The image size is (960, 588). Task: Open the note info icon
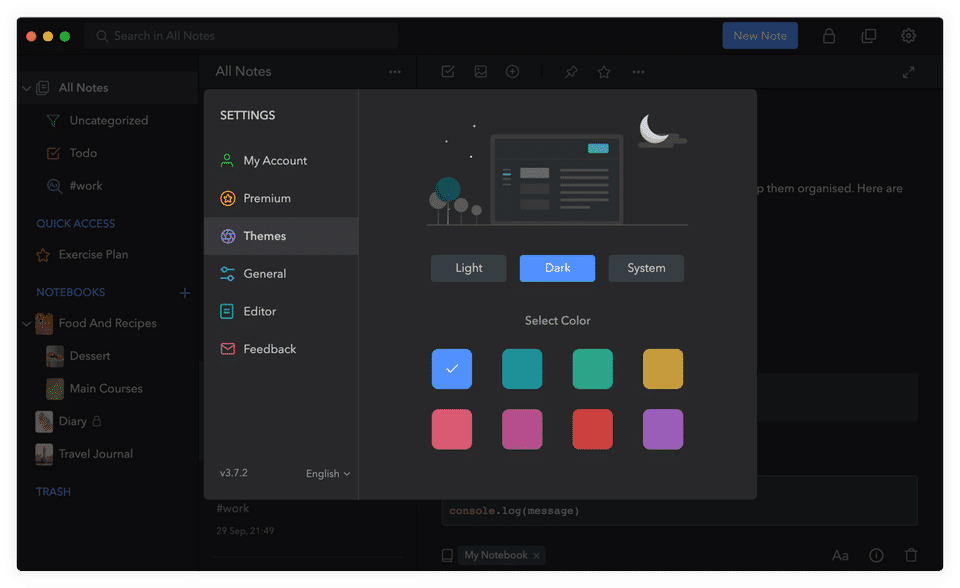pyautogui.click(x=876, y=556)
